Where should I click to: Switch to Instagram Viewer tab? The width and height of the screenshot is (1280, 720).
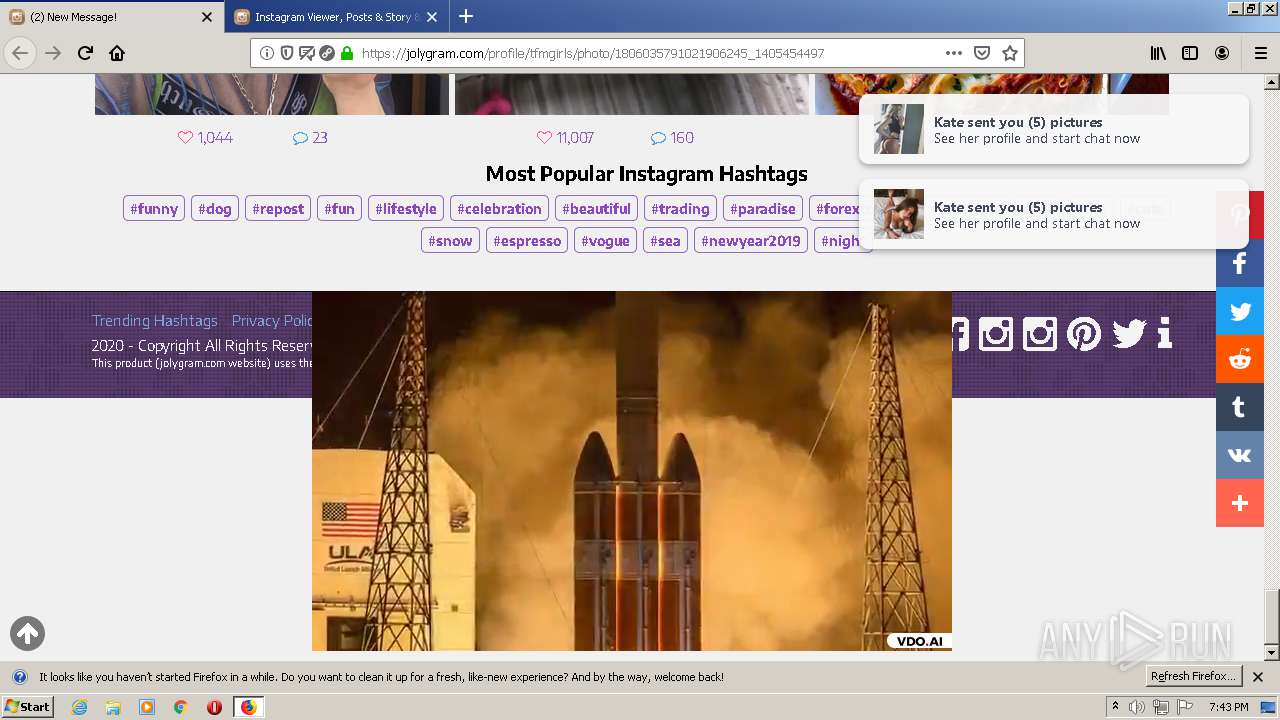coord(335,17)
